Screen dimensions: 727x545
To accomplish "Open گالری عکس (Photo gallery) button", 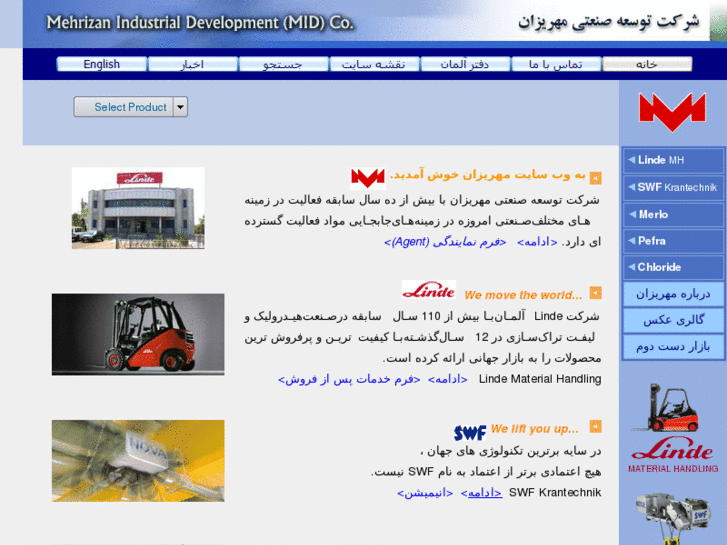I will [673, 320].
